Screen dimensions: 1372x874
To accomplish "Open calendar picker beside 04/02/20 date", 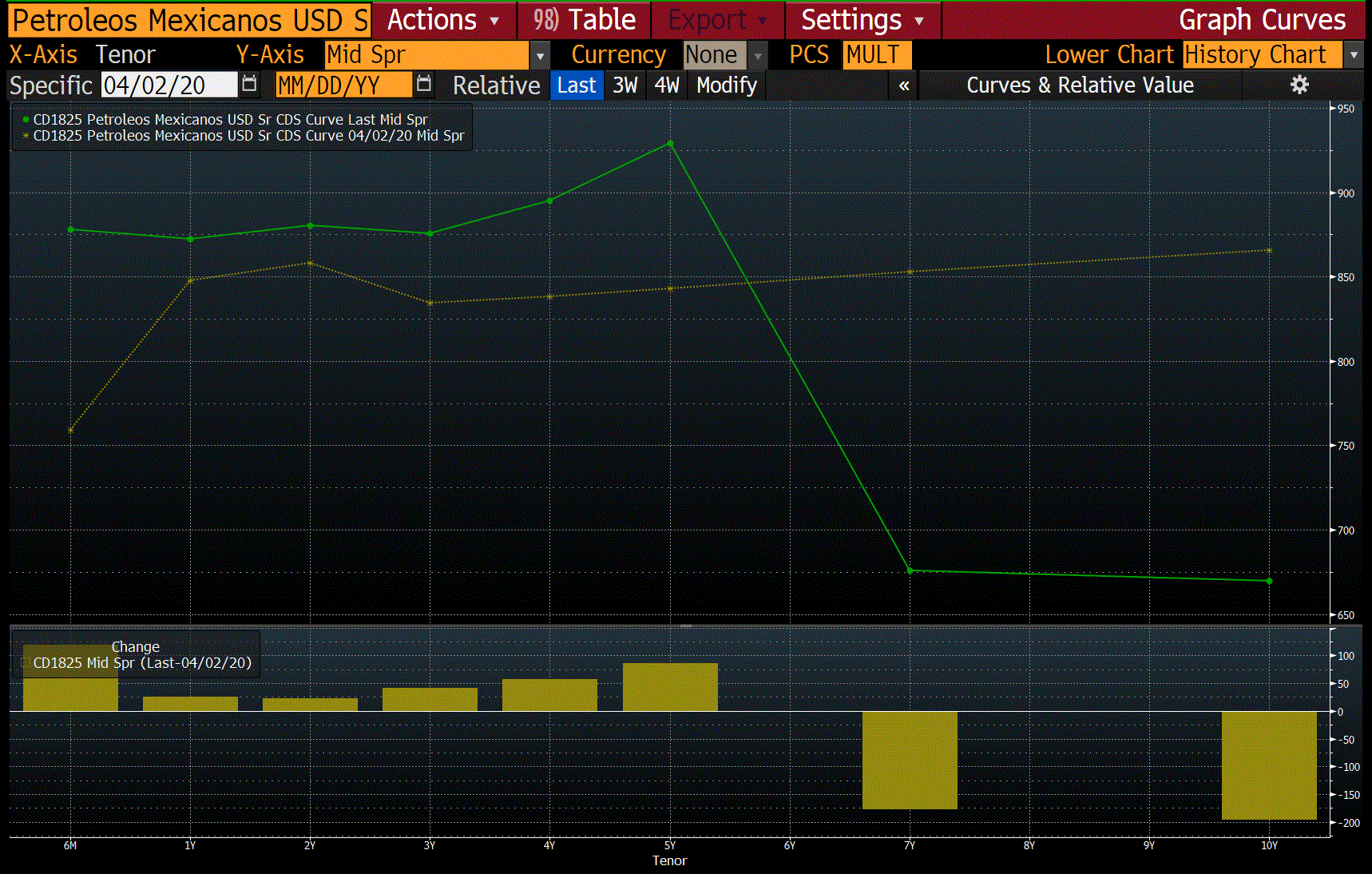I will [249, 84].
